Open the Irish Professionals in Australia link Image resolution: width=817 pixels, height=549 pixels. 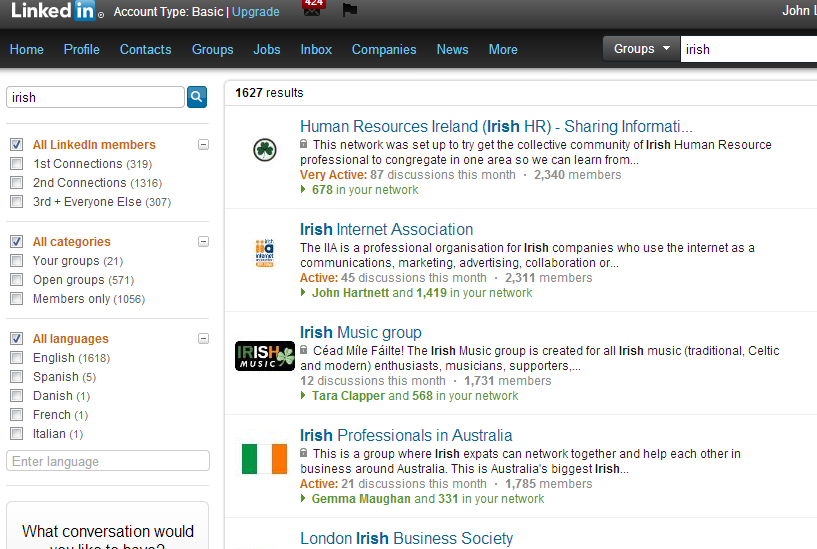coord(406,435)
